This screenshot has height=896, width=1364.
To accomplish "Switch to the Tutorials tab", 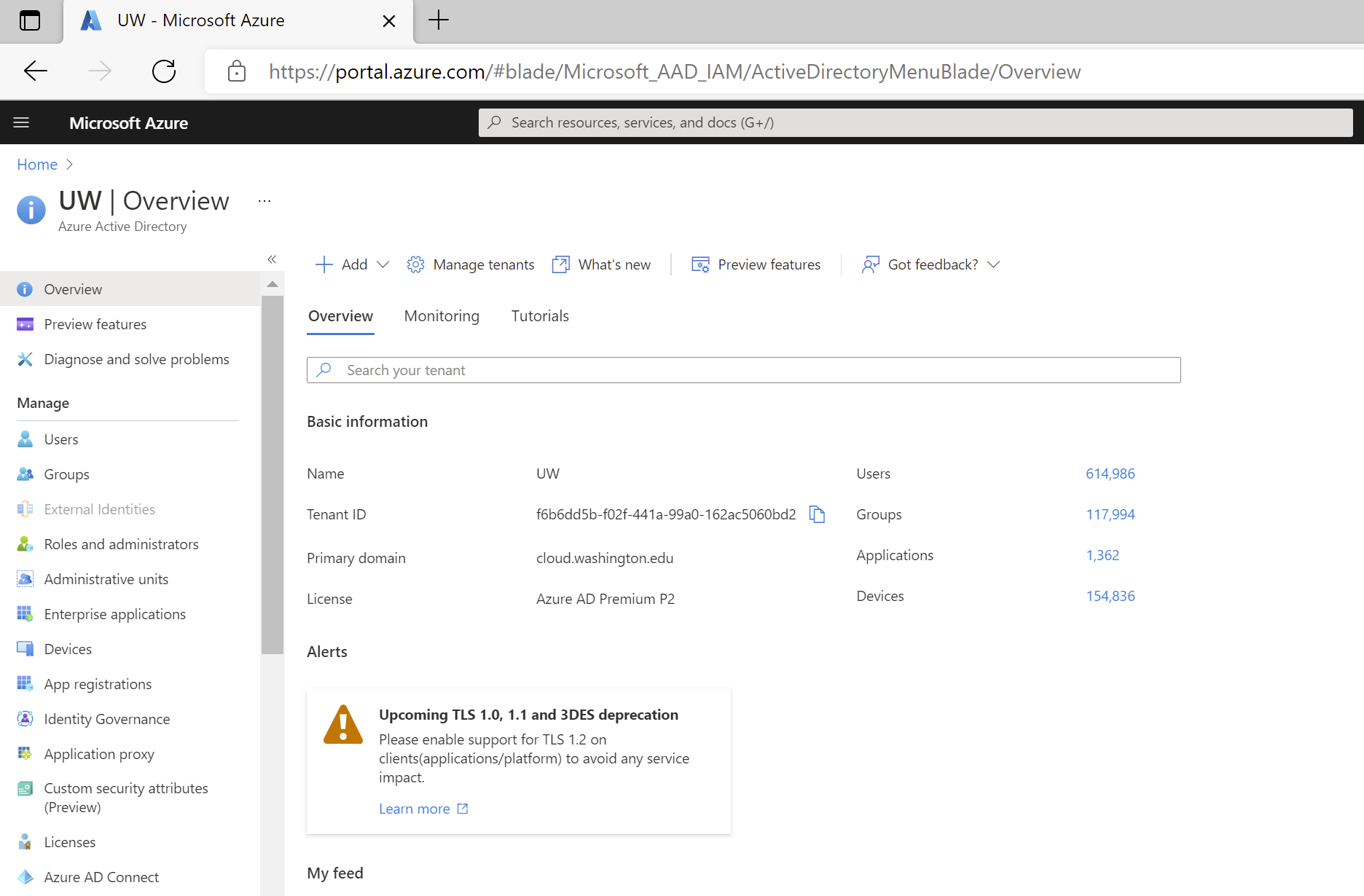I will (x=540, y=316).
